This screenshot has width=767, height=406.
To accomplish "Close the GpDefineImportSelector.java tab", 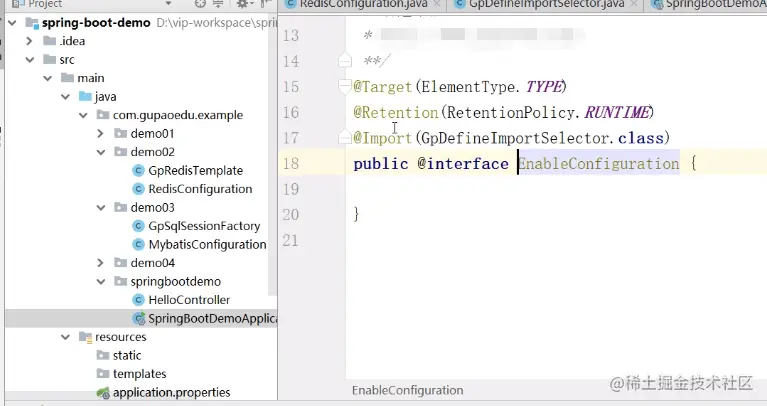I will click(634, 4).
